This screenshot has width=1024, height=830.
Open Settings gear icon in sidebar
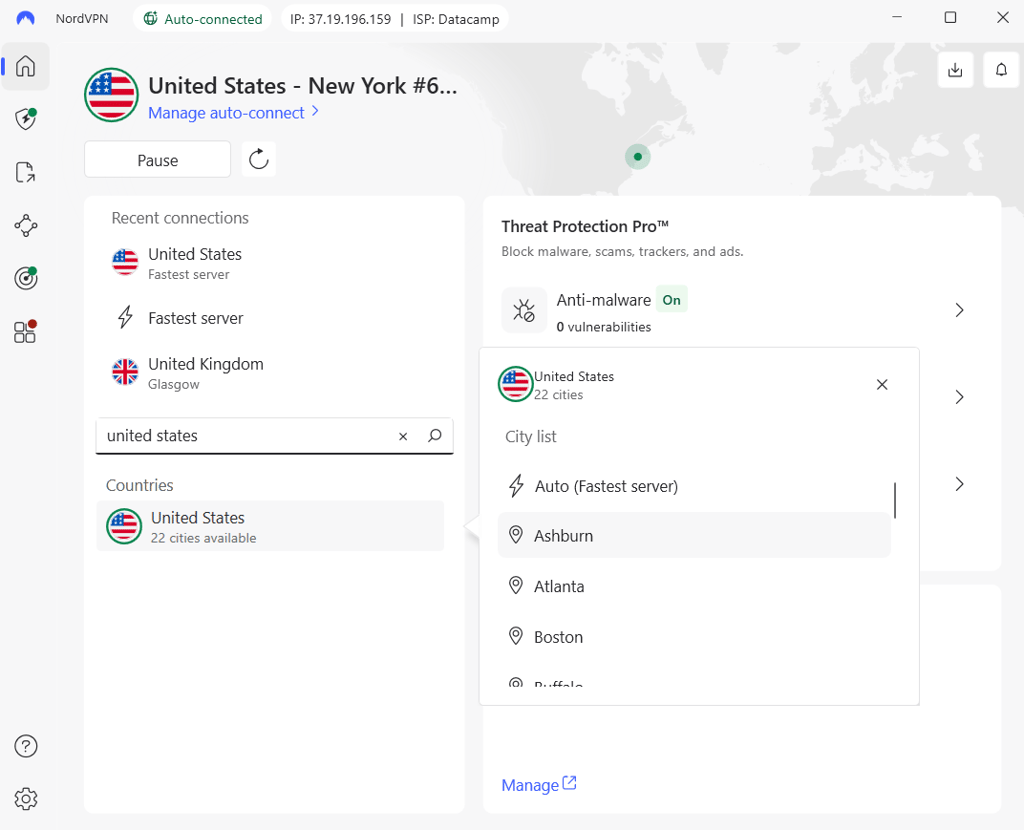[x=25, y=799]
